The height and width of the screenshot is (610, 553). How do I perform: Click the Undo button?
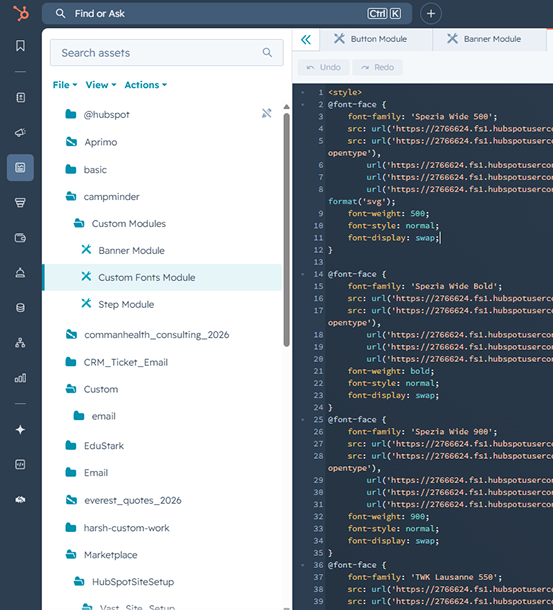click(x=323, y=67)
